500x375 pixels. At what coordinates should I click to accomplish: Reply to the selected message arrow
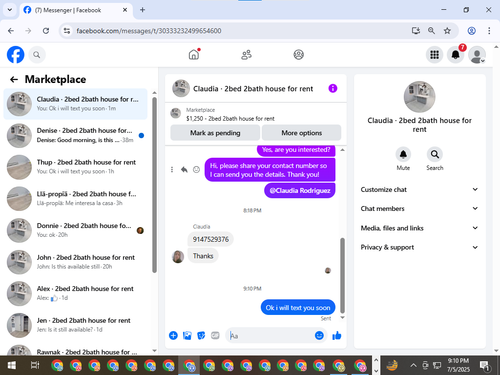(184, 170)
